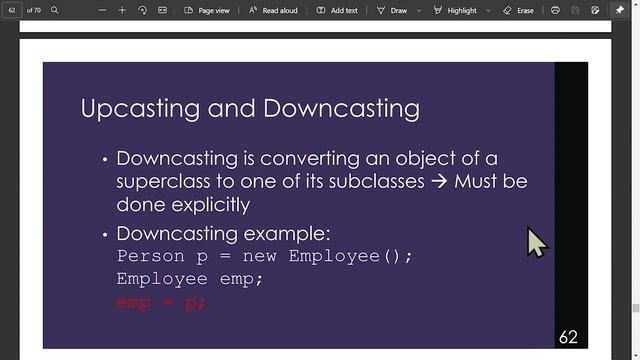Activate the Highlight tool
Image resolution: width=640 pixels, height=360 pixels.
(x=455, y=10)
